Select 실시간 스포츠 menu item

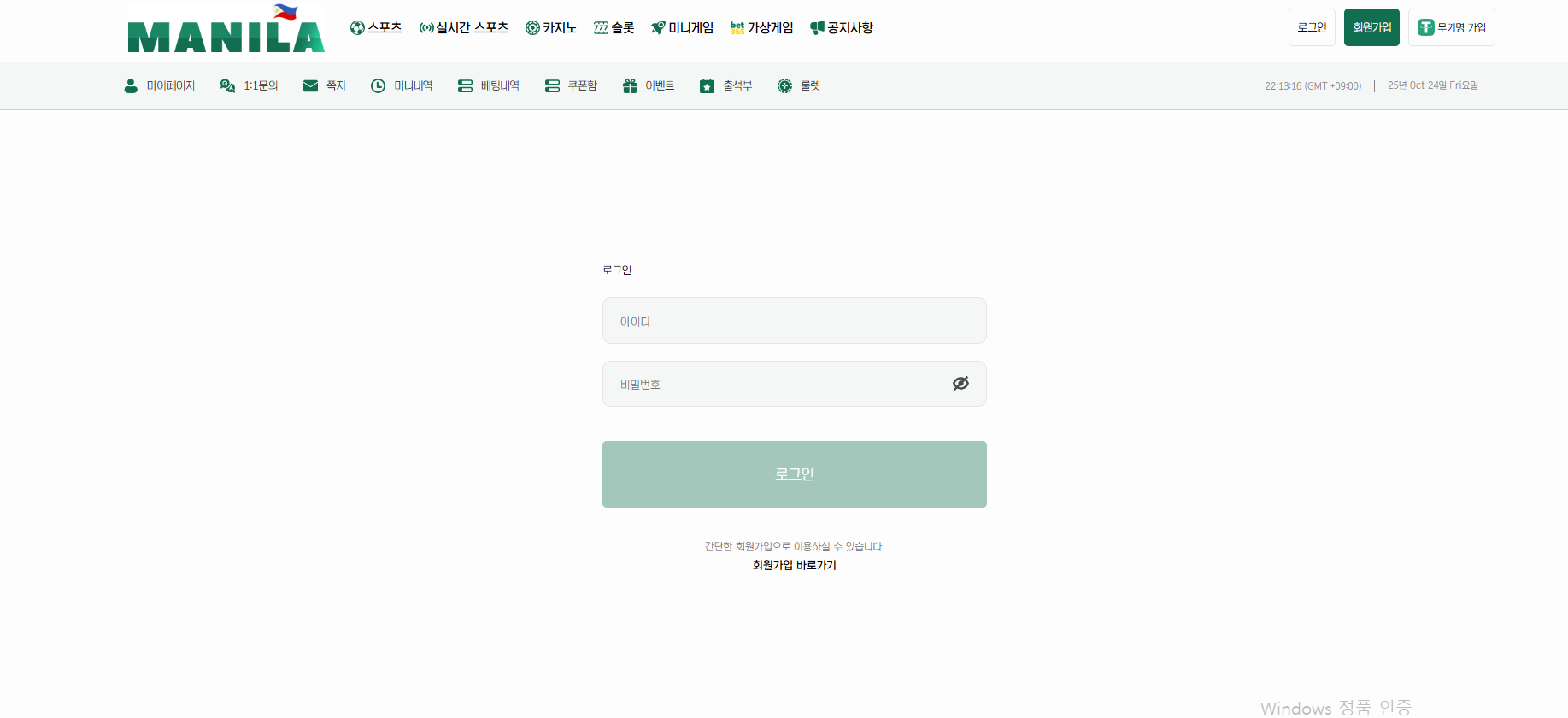464,27
